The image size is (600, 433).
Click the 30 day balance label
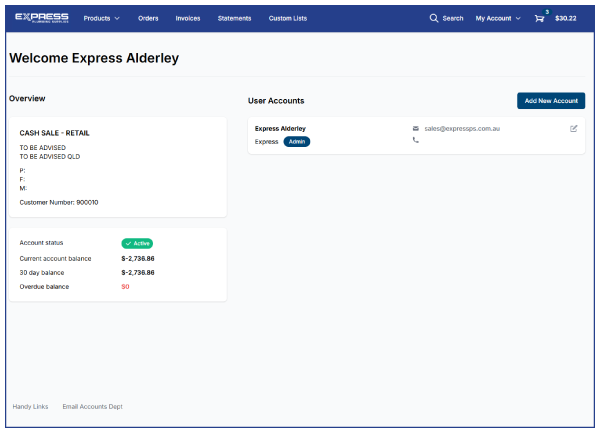(x=42, y=272)
